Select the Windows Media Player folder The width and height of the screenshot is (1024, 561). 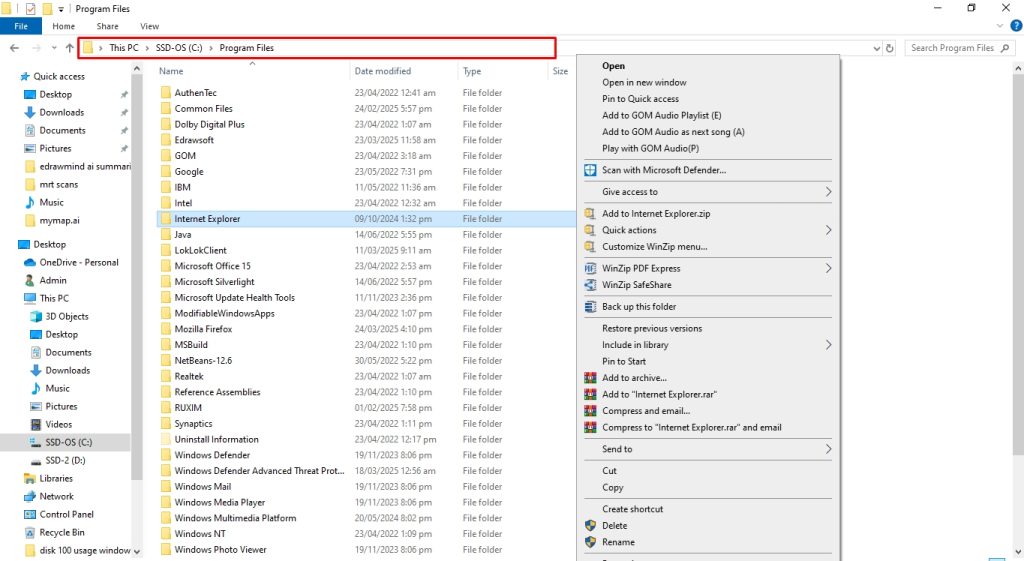coord(219,502)
